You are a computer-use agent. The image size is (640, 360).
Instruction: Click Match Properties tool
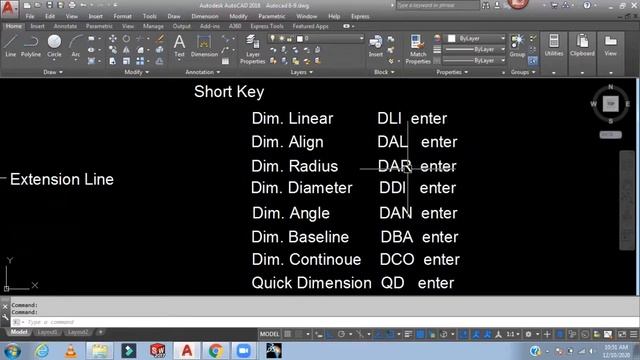click(418, 49)
